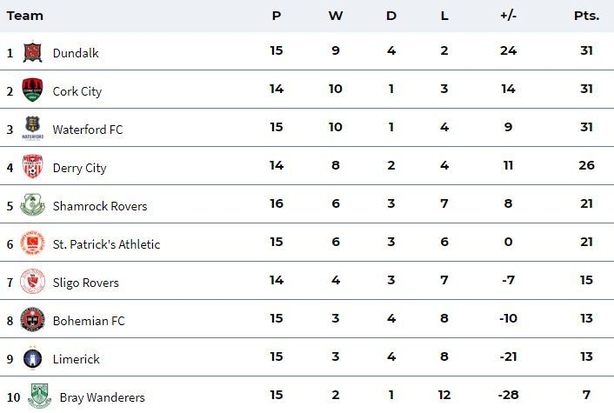Click the St. Patrick's Athletic crest

[33, 243]
